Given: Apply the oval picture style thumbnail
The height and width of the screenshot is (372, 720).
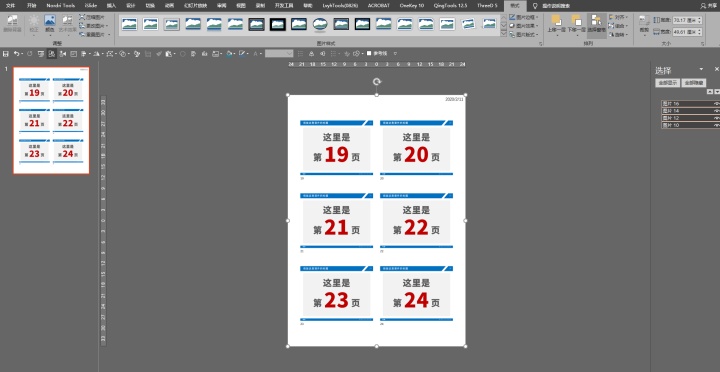Looking at the screenshot, I should tap(320, 24).
